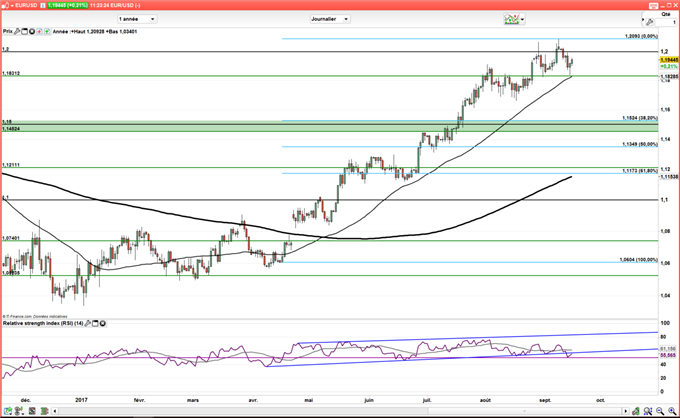Click the info icon next to EURUSD
This screenshot has width=680, height=418.
tap(42, 5)
